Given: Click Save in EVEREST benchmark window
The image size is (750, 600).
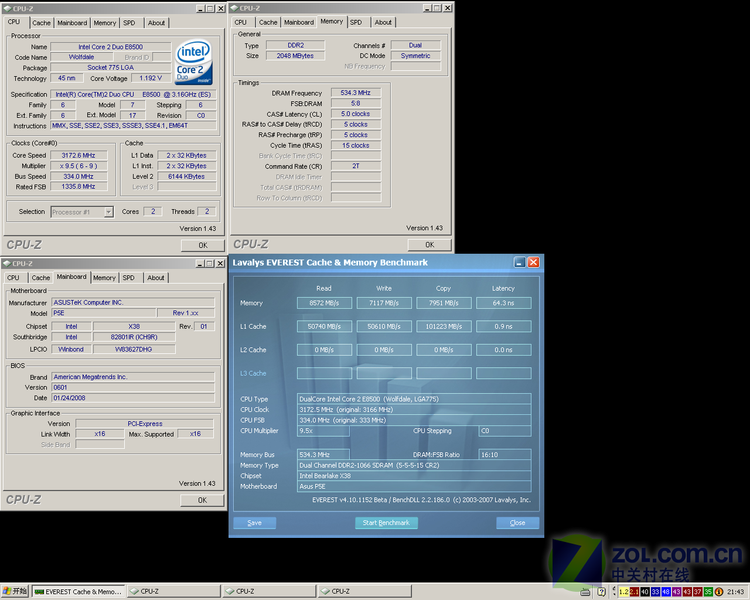Looking at the screenshot, I should pyautogui.click(x=254, y=522).
